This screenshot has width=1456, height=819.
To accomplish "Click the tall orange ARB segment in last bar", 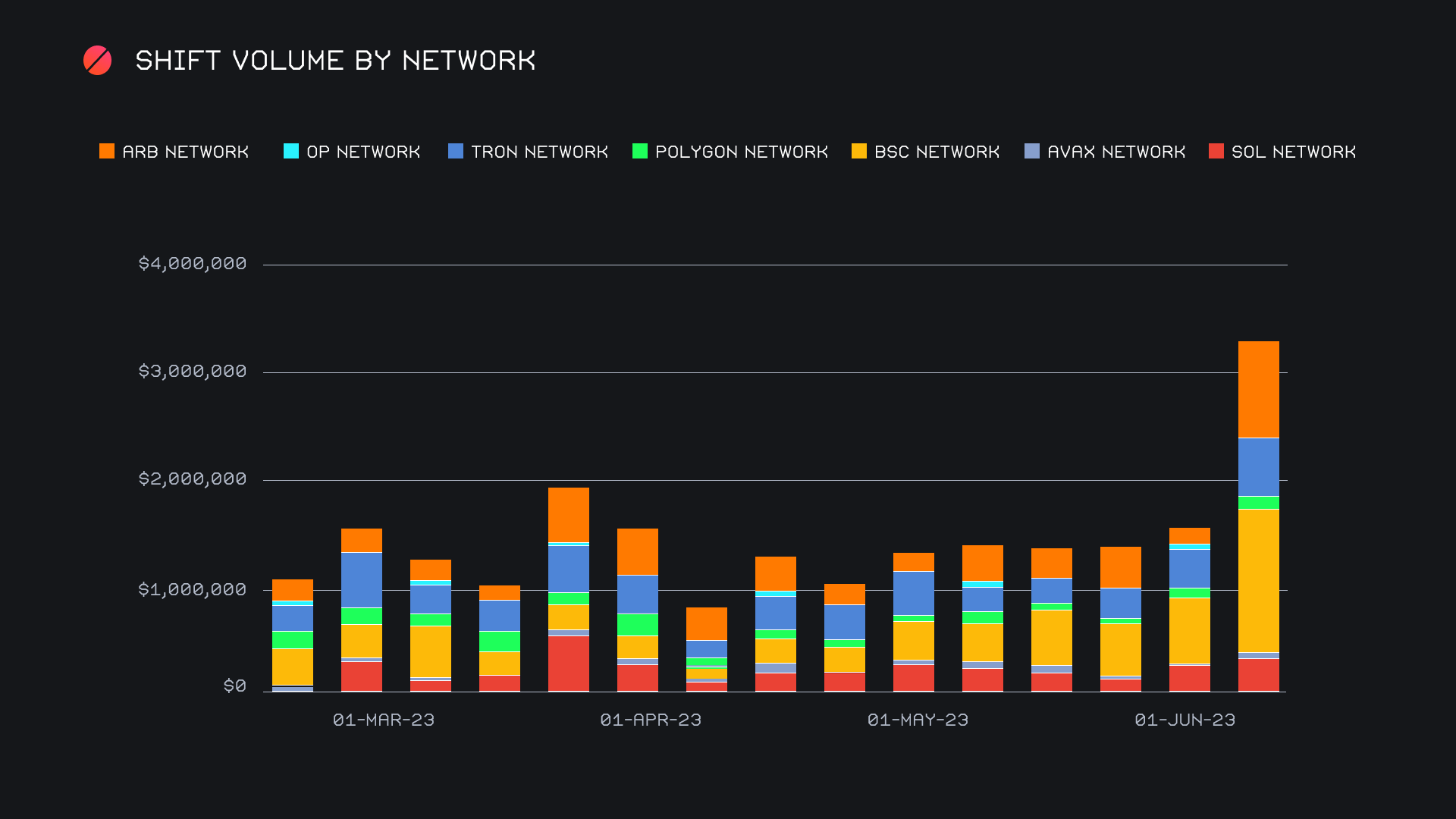I will [x=1259, y=389].
